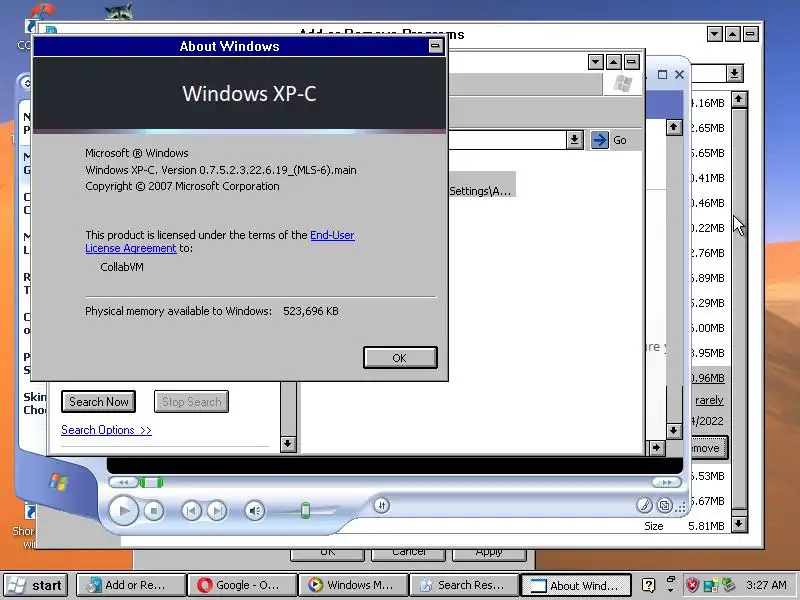
Task: Click Media Player list scroll up arrow
Action: [673, 127]
